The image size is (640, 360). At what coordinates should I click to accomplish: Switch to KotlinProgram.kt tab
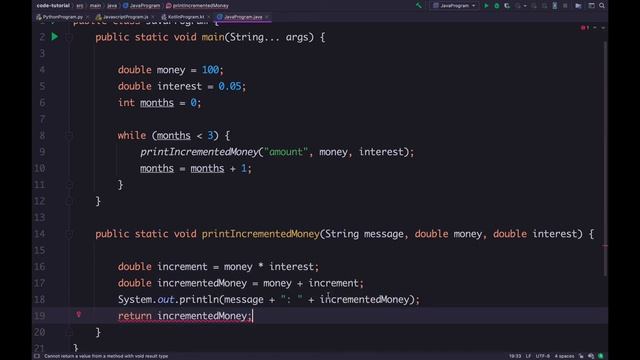tap(183, 17)
